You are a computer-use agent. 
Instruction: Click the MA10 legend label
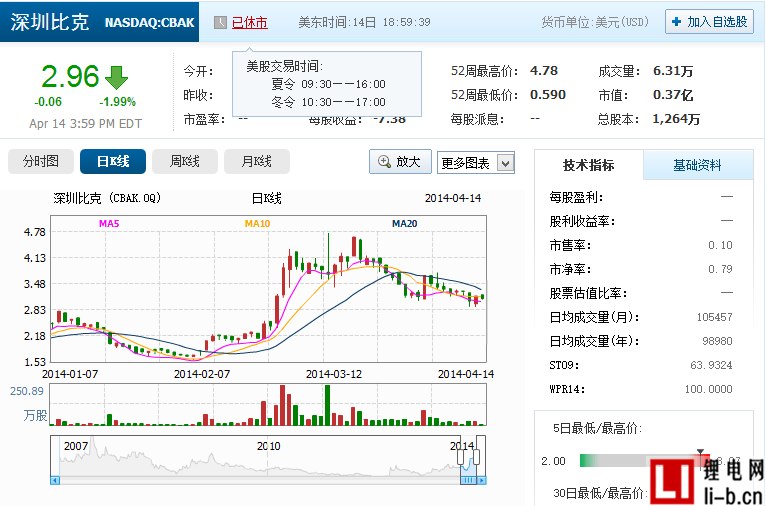coord(257,224)
